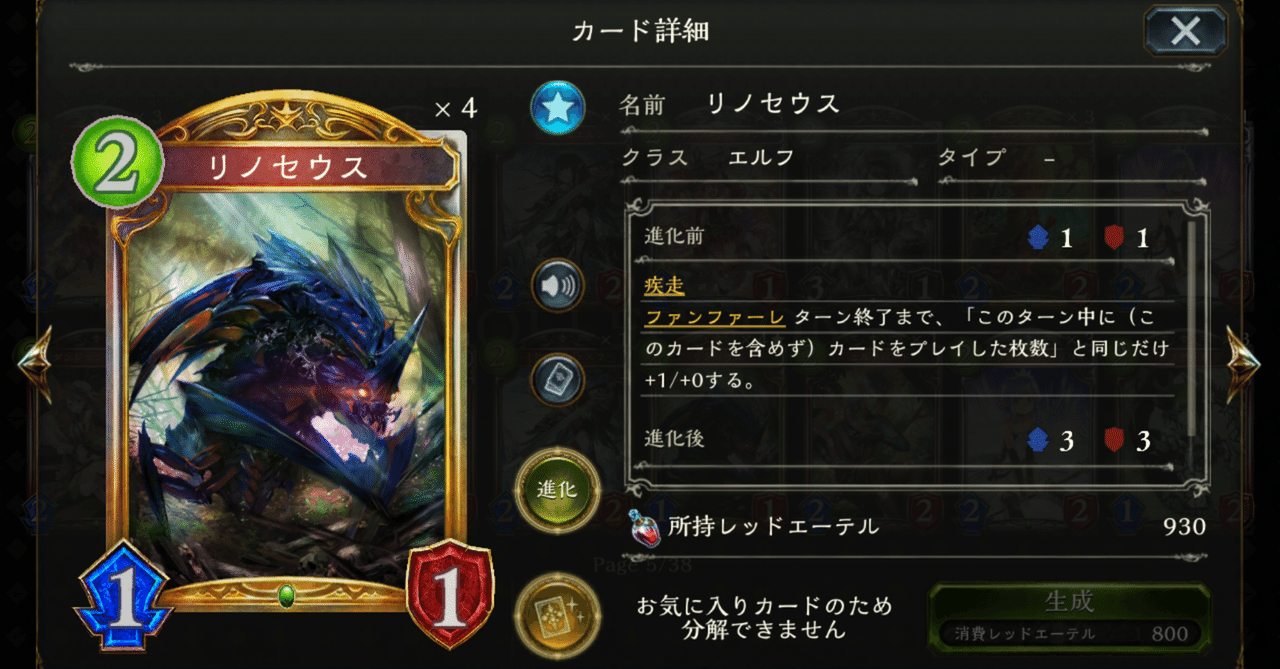Toggle the blue star favorite icon
The image size is (1280, 669).
coord(558,108)
